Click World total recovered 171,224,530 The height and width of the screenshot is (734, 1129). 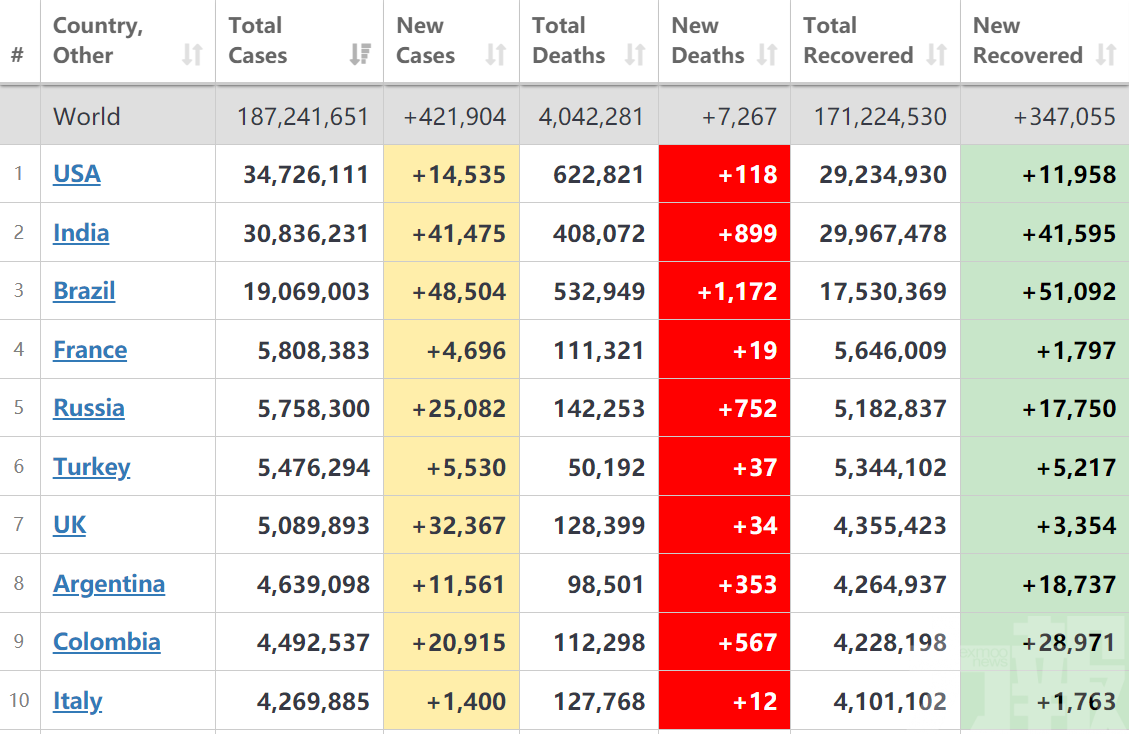(x=880, y=117)
